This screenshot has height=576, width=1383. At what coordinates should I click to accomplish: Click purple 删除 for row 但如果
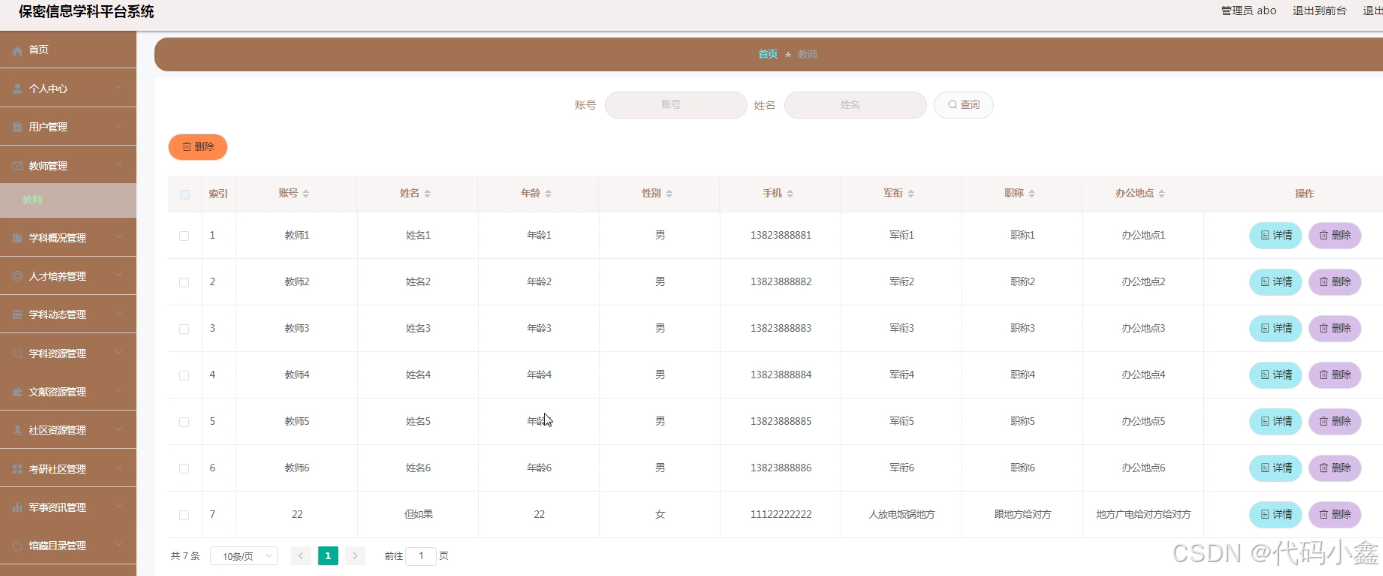pos(1335,514)
